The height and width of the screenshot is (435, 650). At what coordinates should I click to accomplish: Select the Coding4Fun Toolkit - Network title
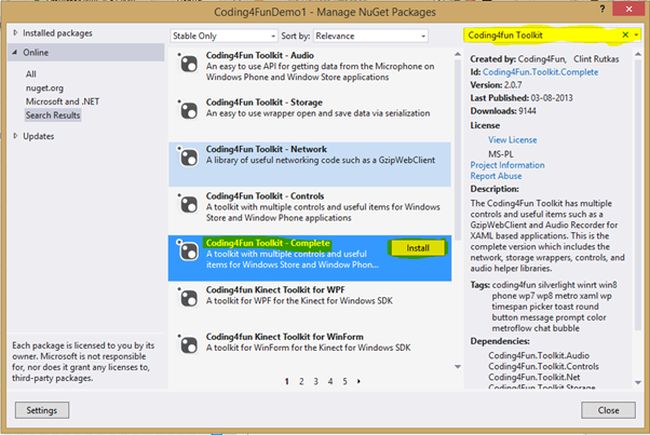tap(267, 149)
